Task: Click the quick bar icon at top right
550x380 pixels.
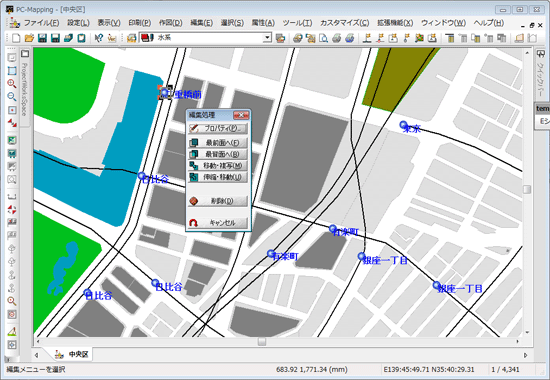Action: point(541,54)
